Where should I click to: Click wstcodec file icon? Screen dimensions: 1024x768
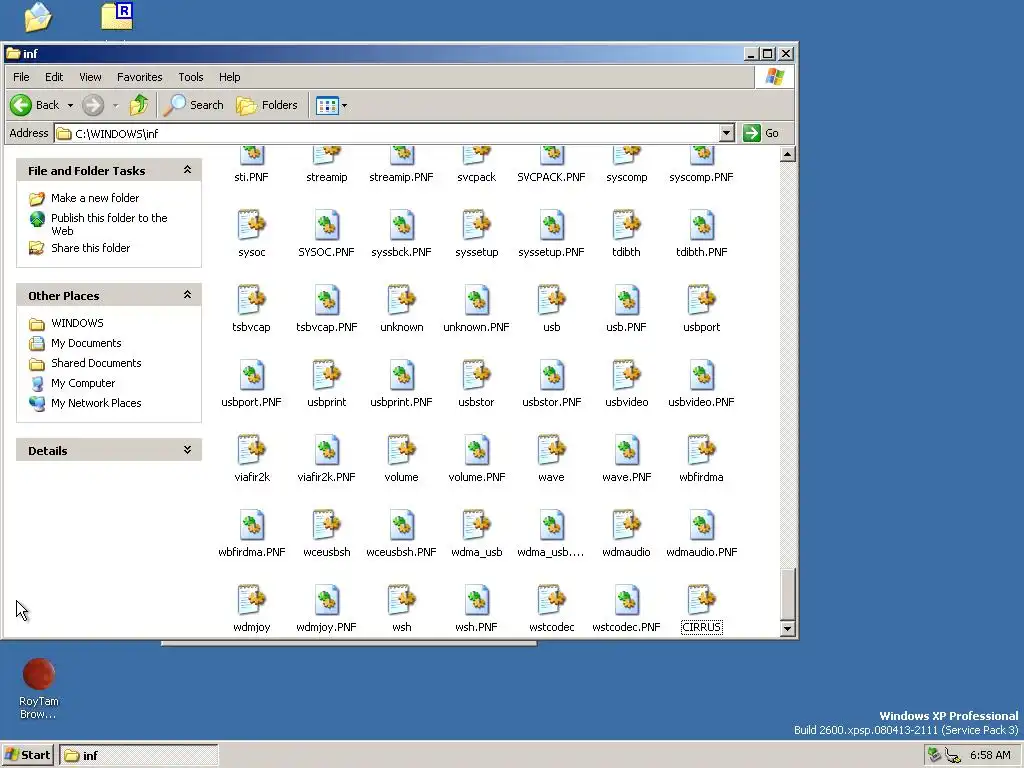551,601
